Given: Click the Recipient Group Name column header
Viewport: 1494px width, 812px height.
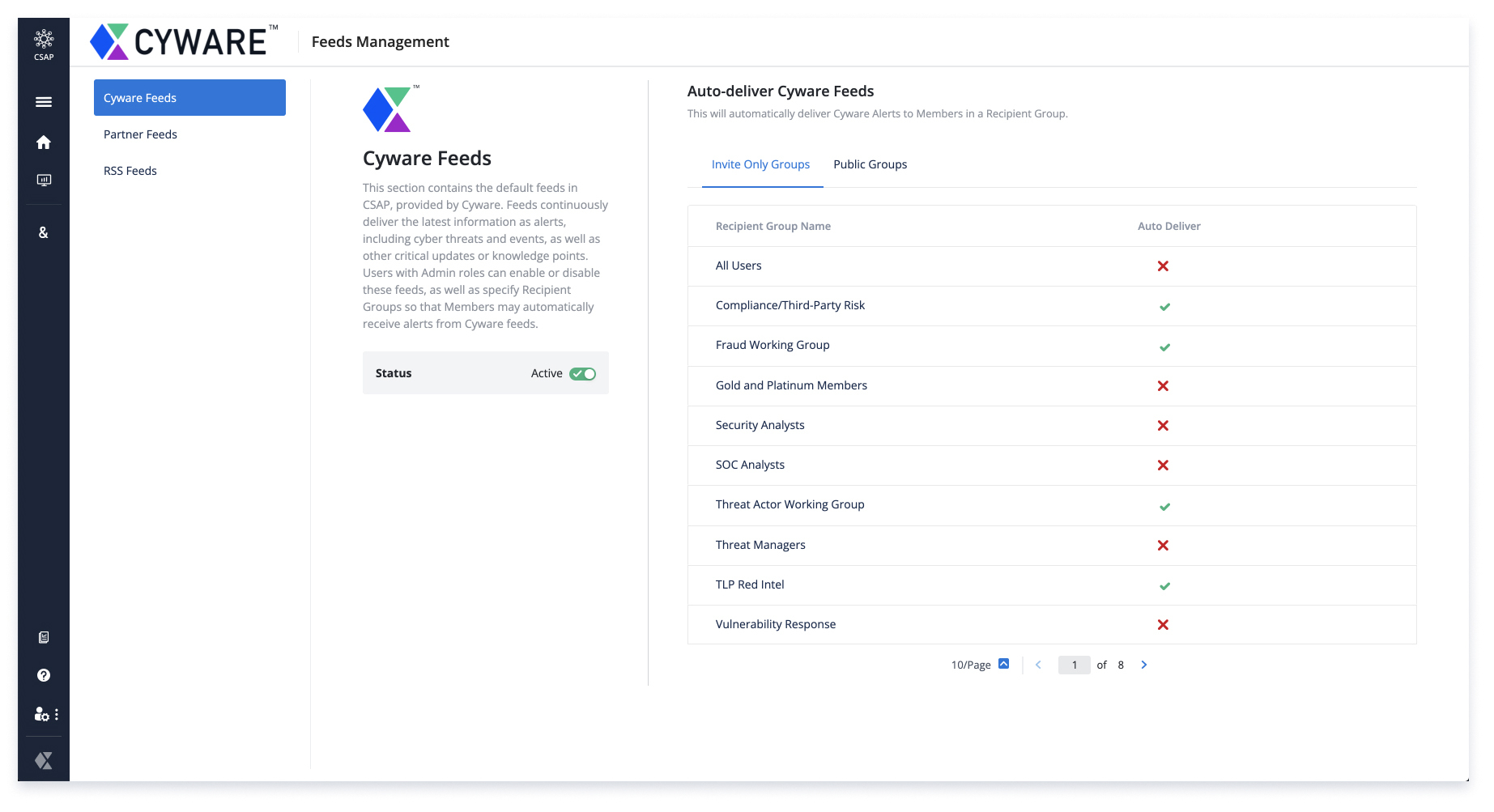Looking at the screenshot, I should 773,226.
